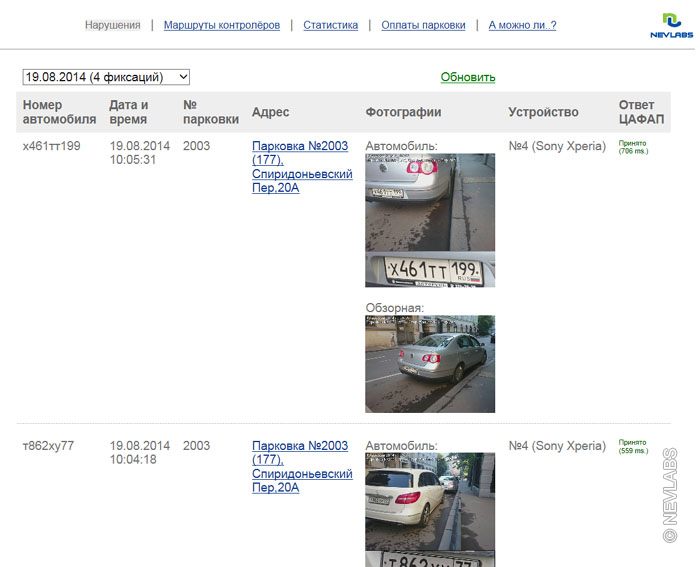Open address link for car т862ху77
The image size is (700, 567).
coord(302,466)
